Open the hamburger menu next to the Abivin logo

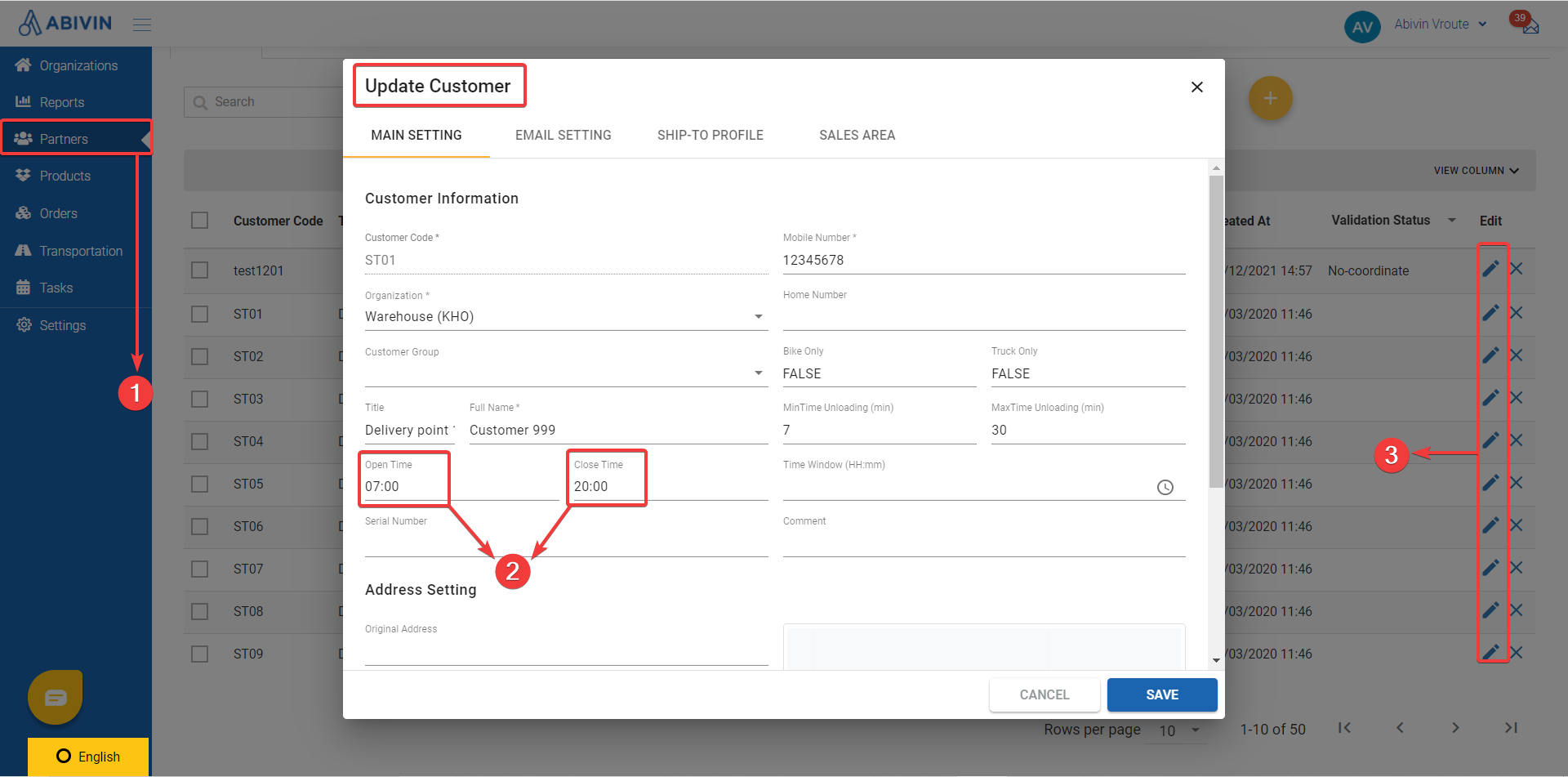[x=142, y=25]
